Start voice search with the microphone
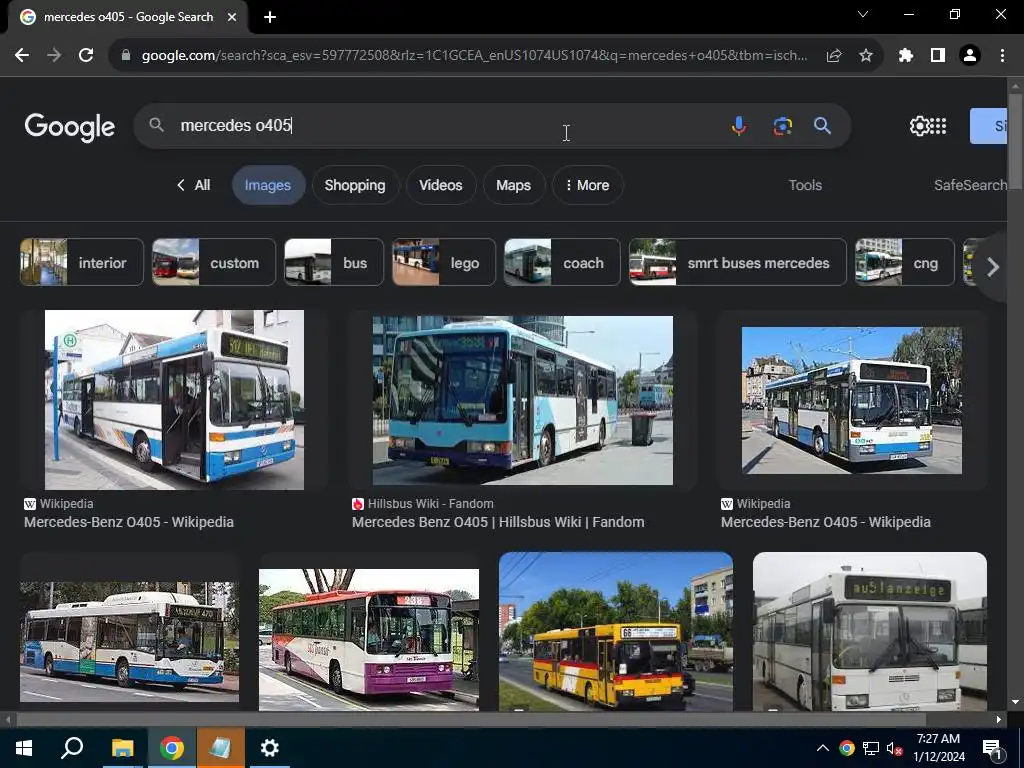Image resolution: width=1024 pixels, height=768 pixels. 739,125
